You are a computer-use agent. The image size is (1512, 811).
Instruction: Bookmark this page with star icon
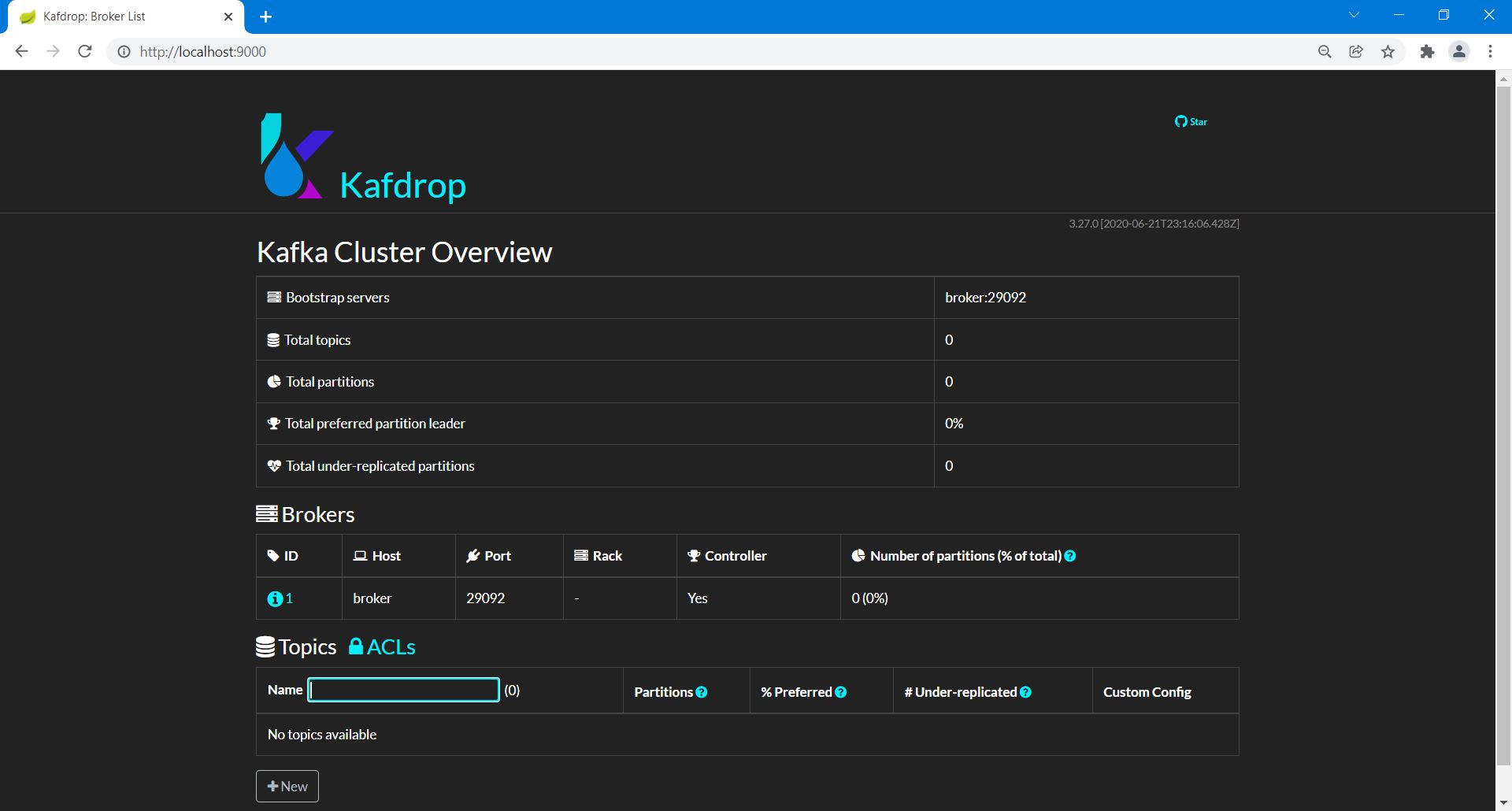[1388, 51]
